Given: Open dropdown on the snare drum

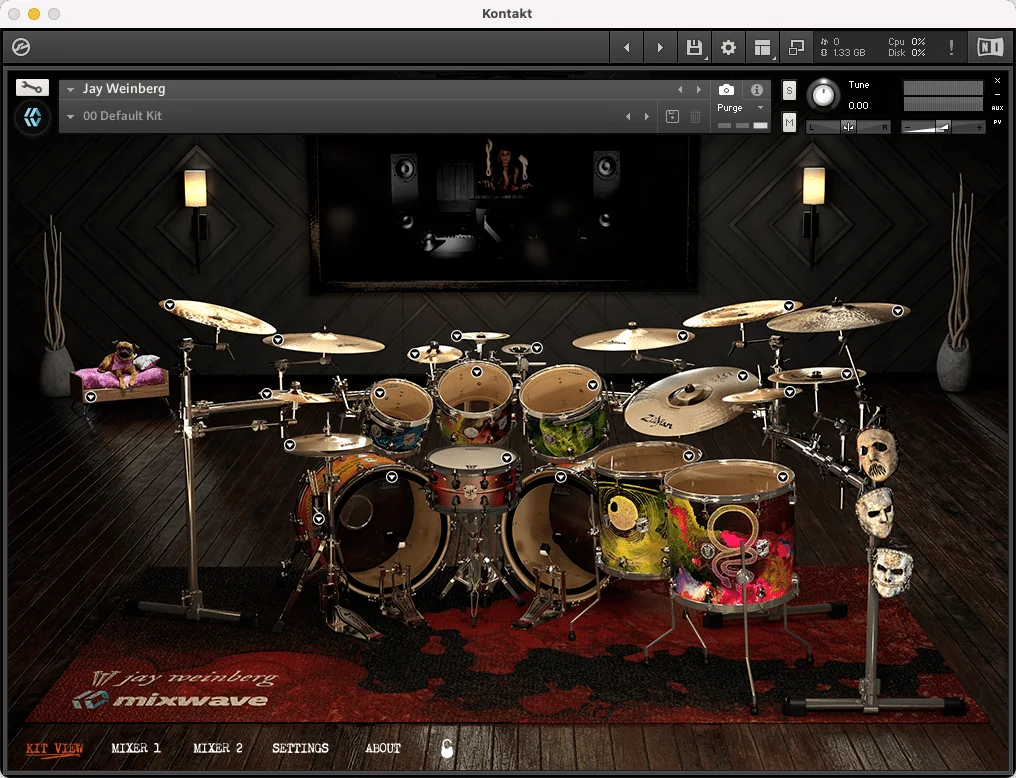Looking at the screenshot, I should point(507,458).
